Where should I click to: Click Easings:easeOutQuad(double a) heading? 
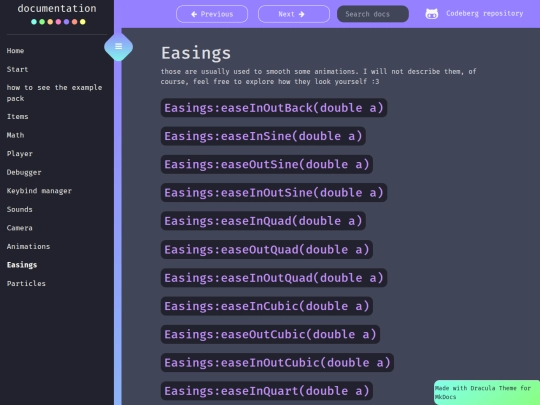pyautogui.click(x=267, y=249)
